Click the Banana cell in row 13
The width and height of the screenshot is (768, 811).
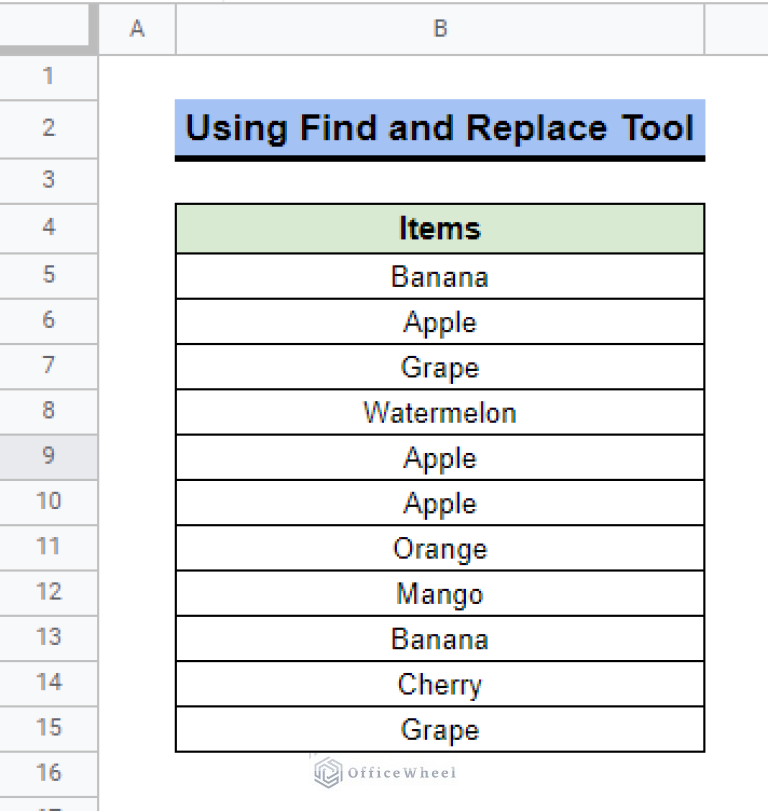tap(440, 638)
